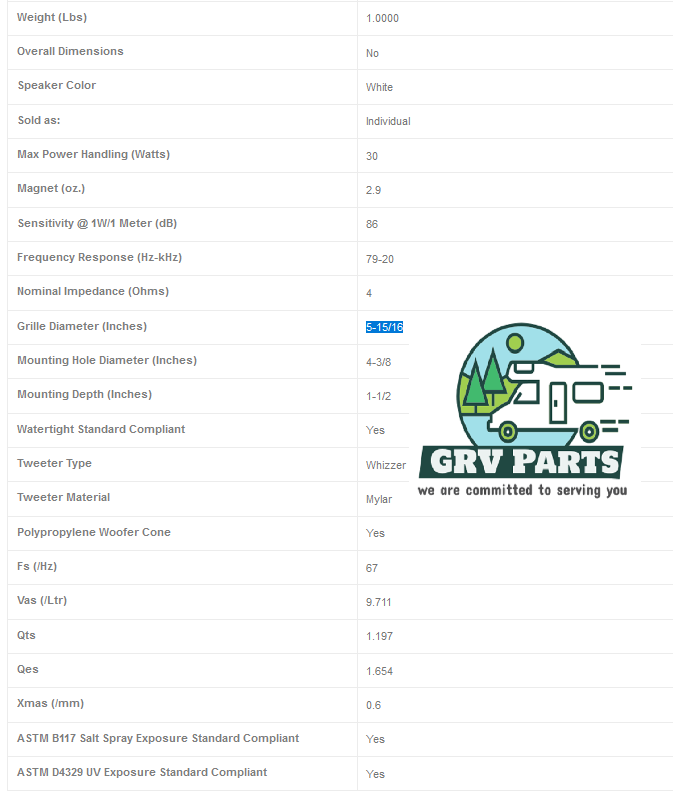Click the Sensitivity @ 1W/1 Meter label
The height and width of the screenshot is (791, 673).
pos(97,223)
